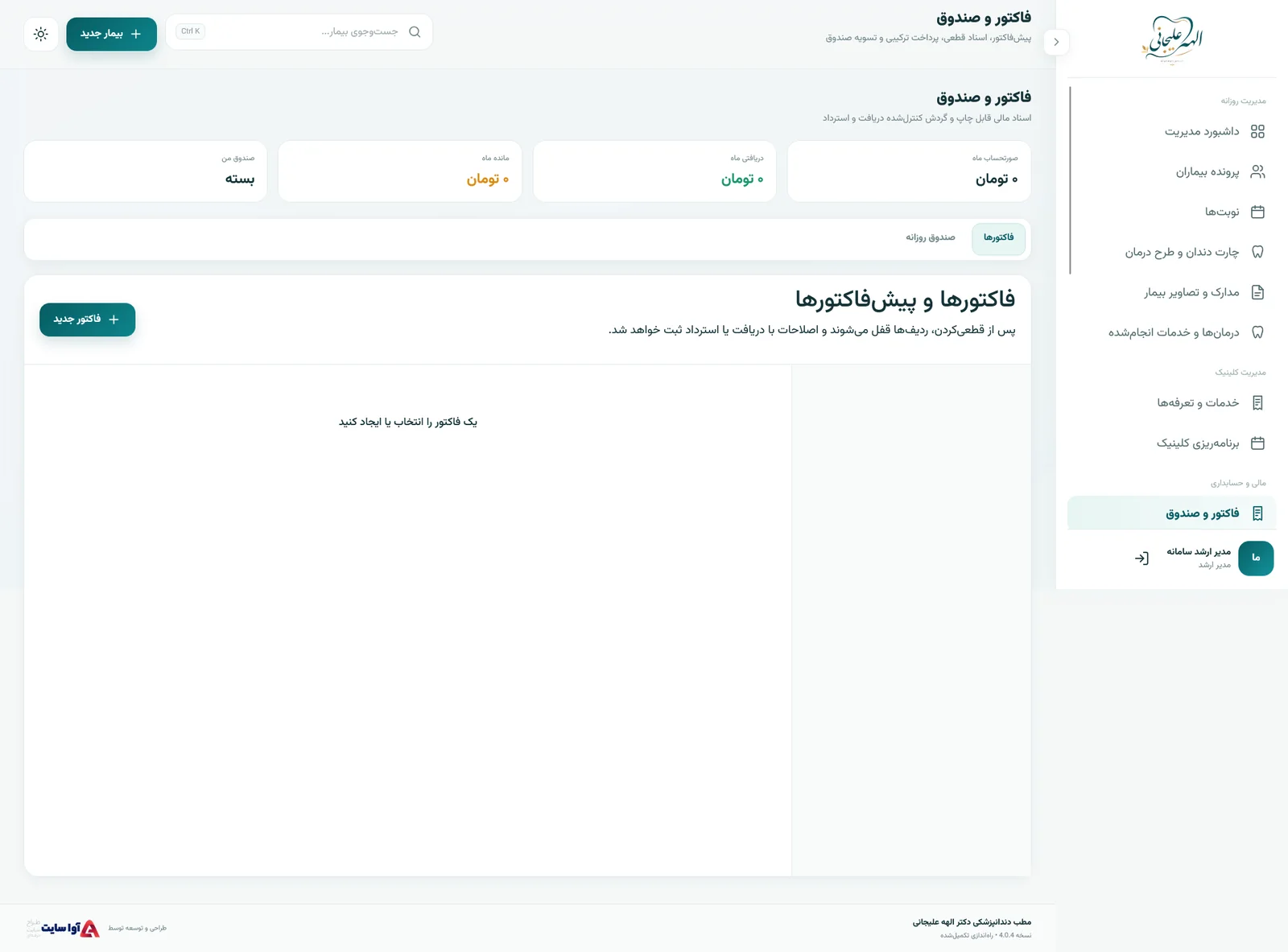Click the صندوق من status card
The height and width of the screenshot is (952, 1288).
(146, 171)
